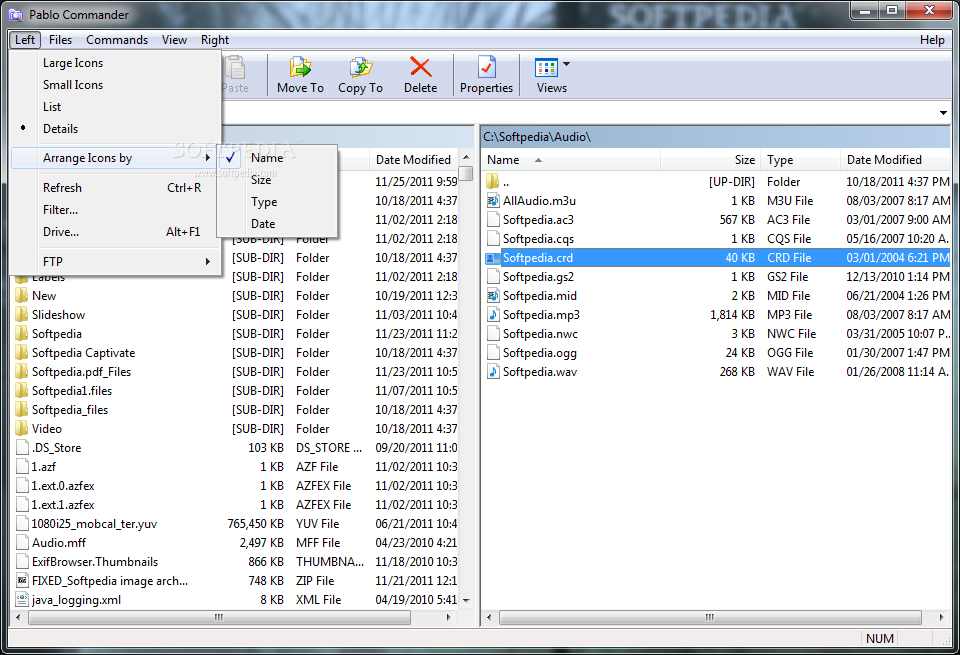The width and height of the screenshot is (960, 655).
Task: Click left panel horizontal scrollbar thumb
Action: click(x=219, y=618)
